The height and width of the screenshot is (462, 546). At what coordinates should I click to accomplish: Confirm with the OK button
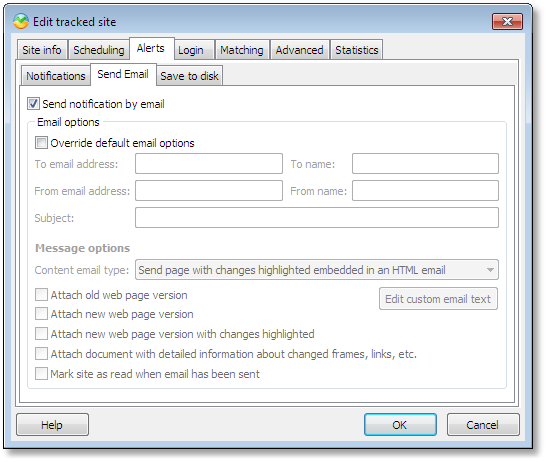pos(400,425)
